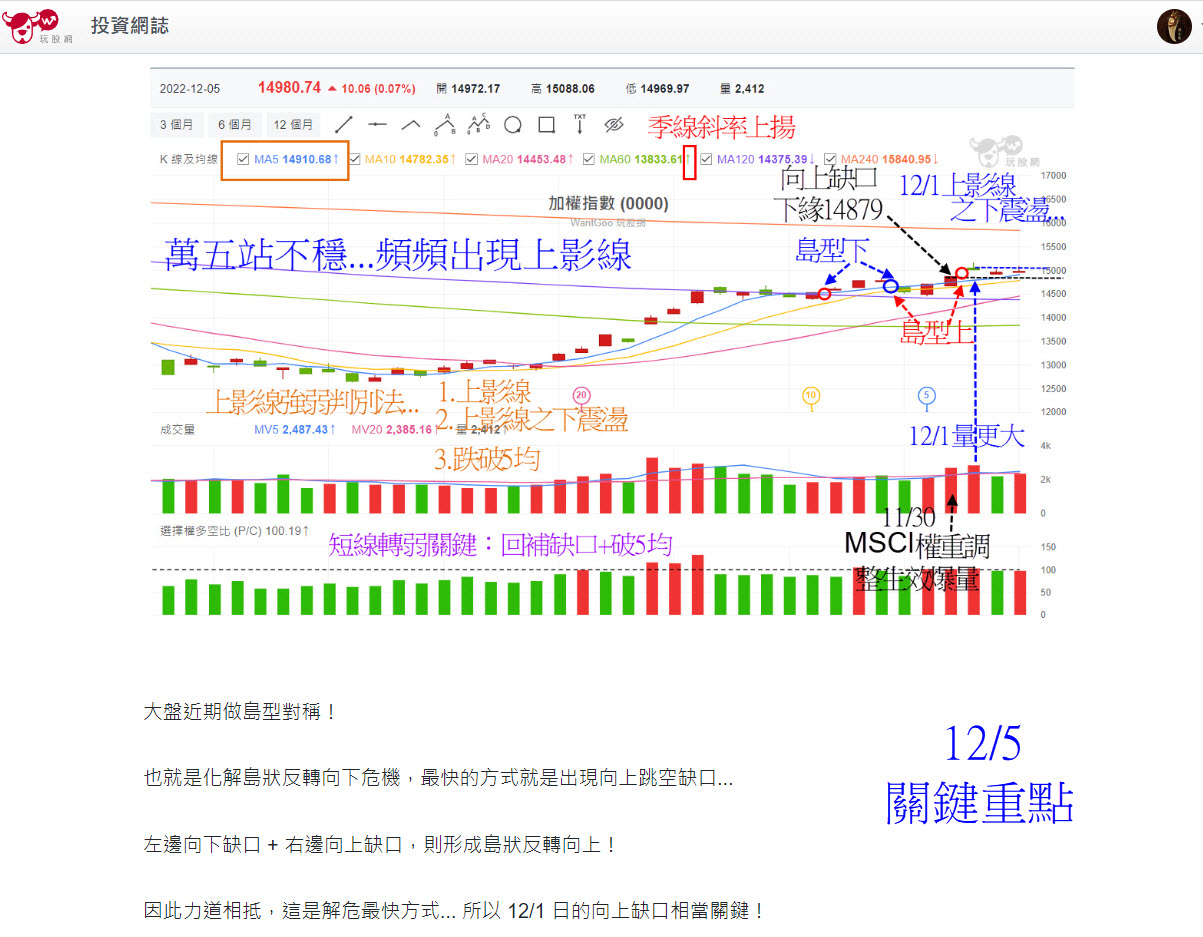
Task: Select the angle line drawing tool
Action: click(412, 124)
